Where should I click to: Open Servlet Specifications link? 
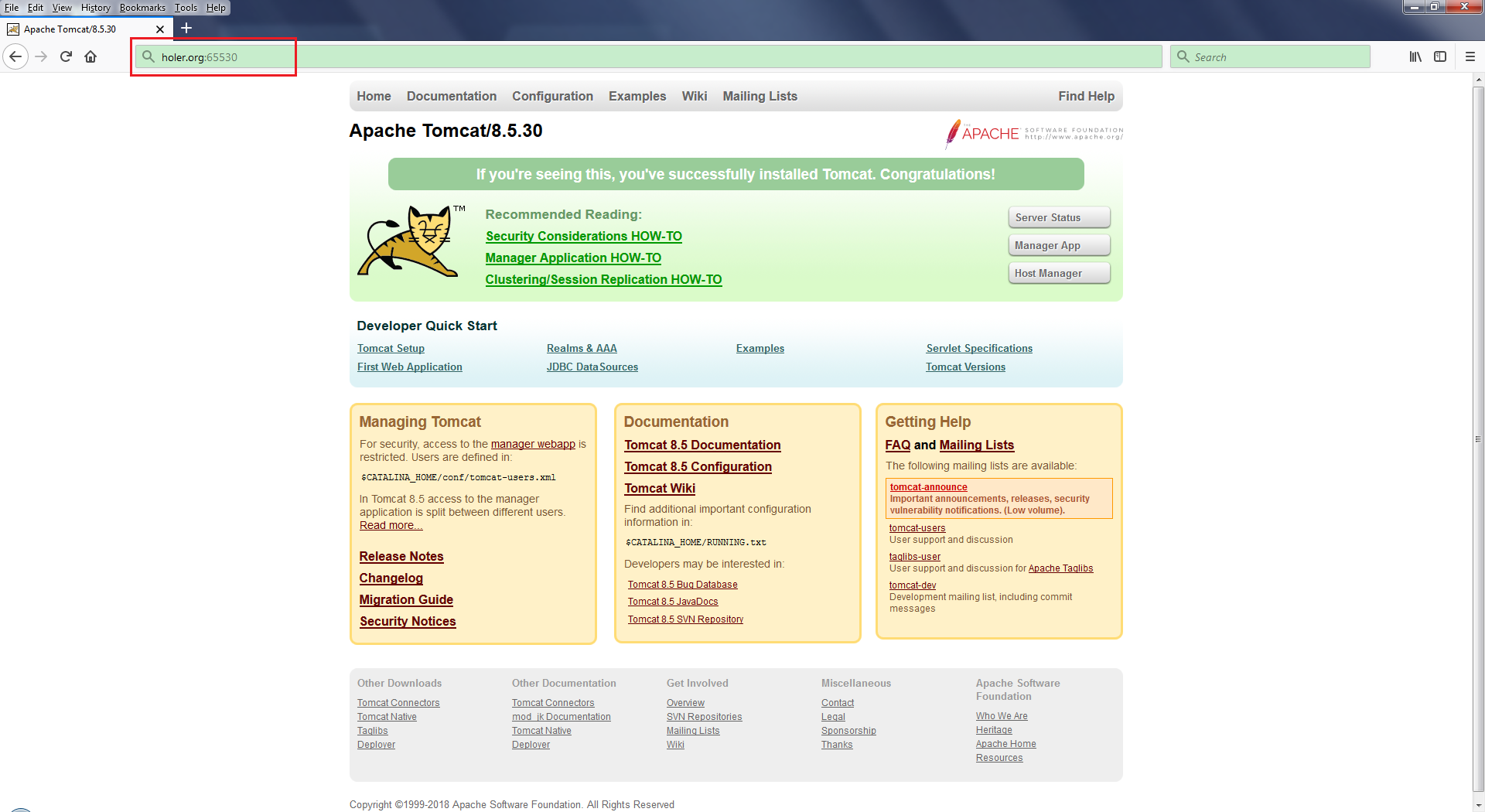pyautogui.click(x=979, y=349)
